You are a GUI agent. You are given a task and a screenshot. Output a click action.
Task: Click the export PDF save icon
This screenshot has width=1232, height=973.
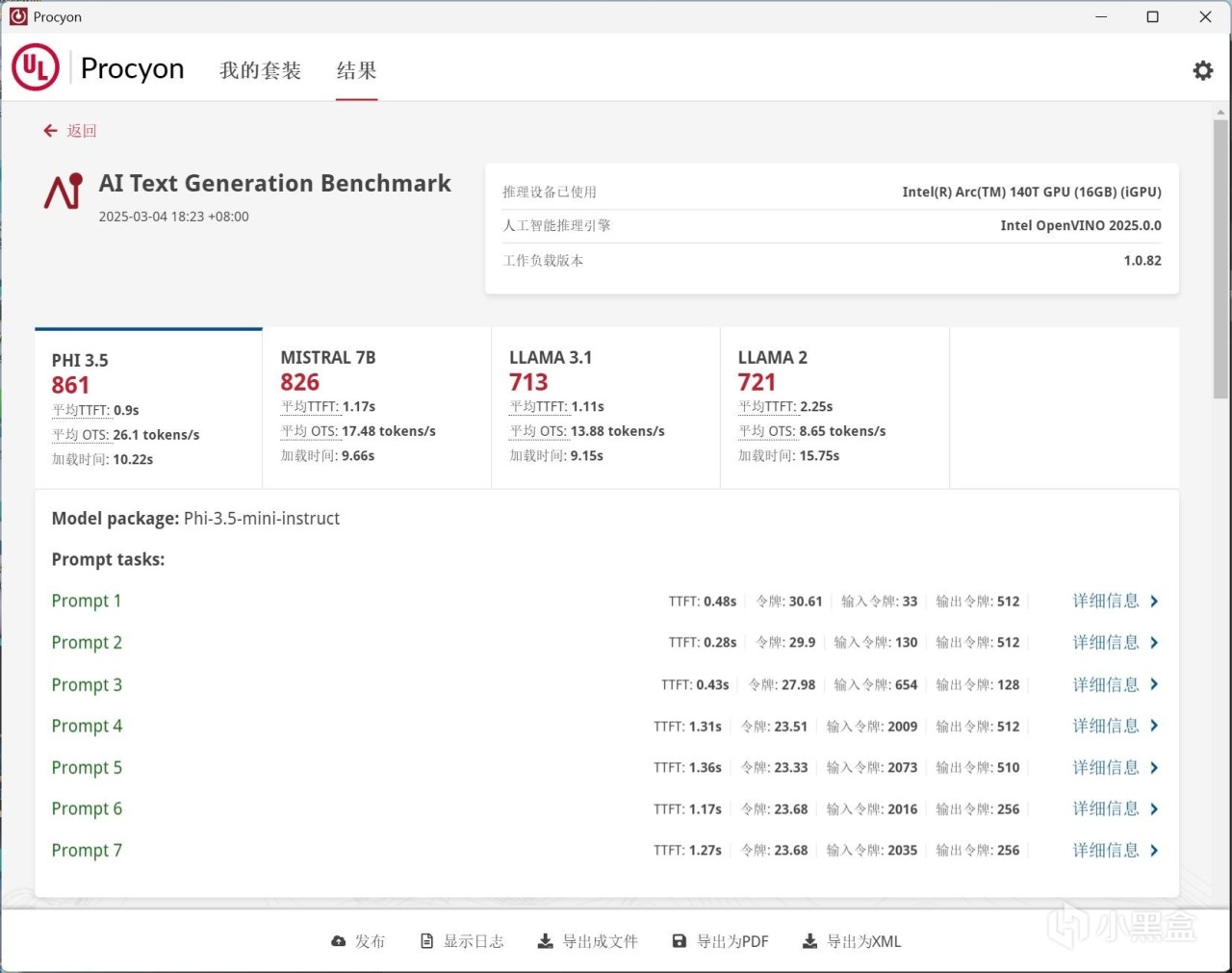click(x=680, y=941)
